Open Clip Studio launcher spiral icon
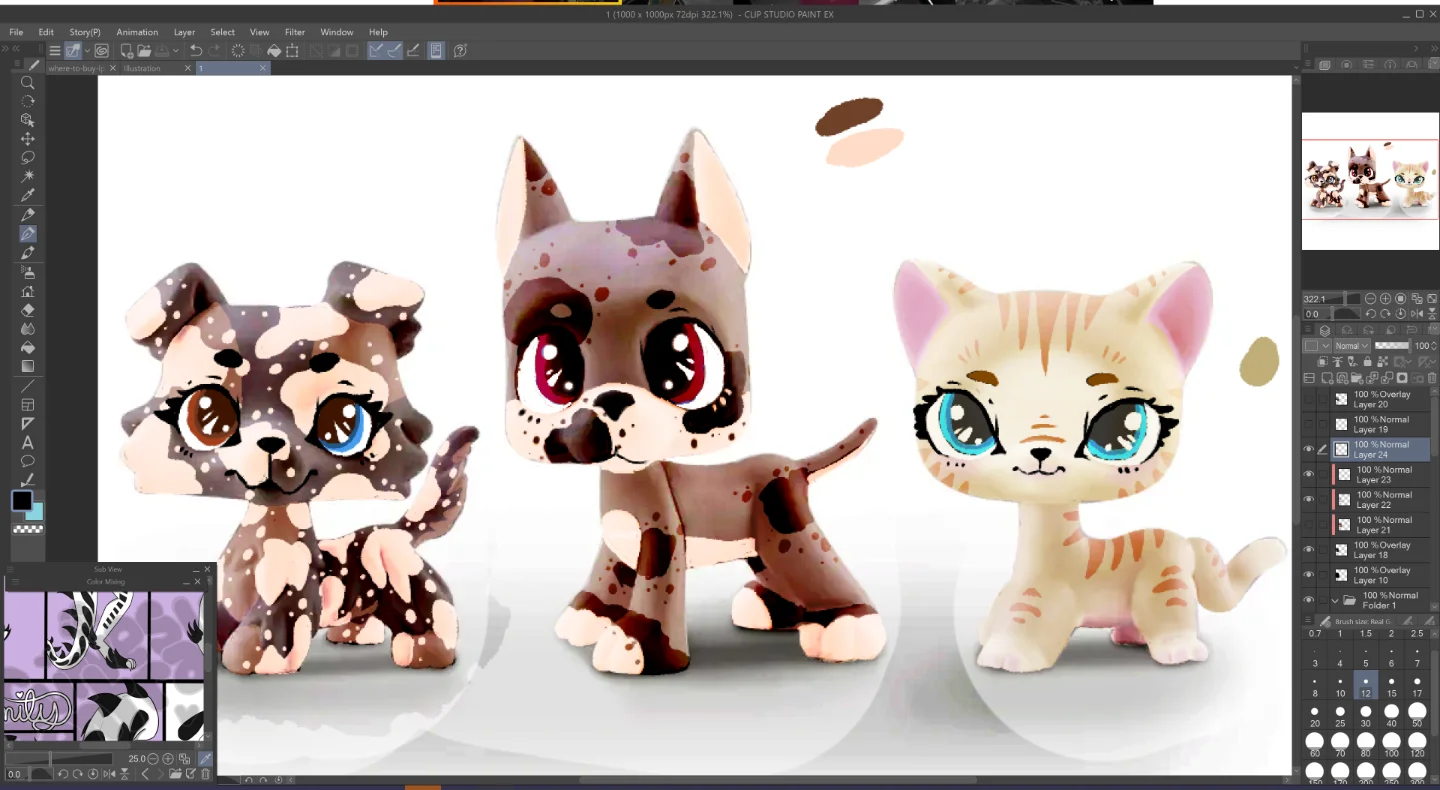Screen dimensions: 1440x790 101,51
